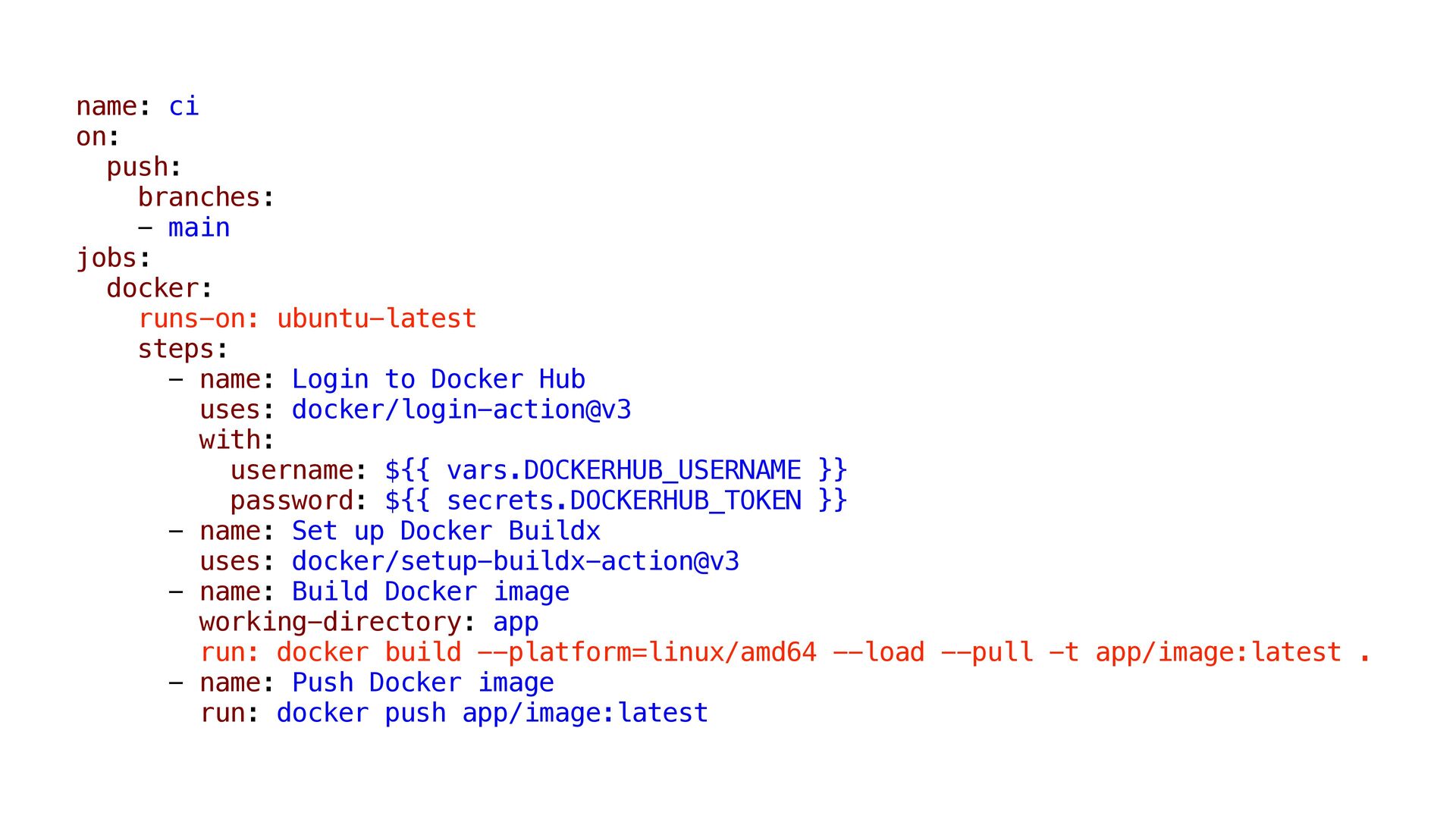Click the 'Login to Docker Hub' step name

438,379
